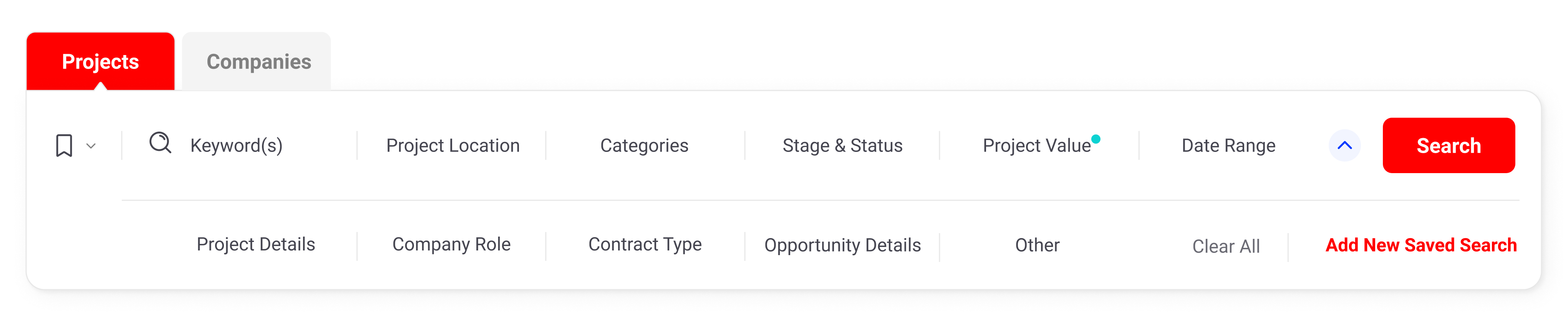Open the Project Value filter
The image size is (1568, 322).
(x=1036, y=146)
